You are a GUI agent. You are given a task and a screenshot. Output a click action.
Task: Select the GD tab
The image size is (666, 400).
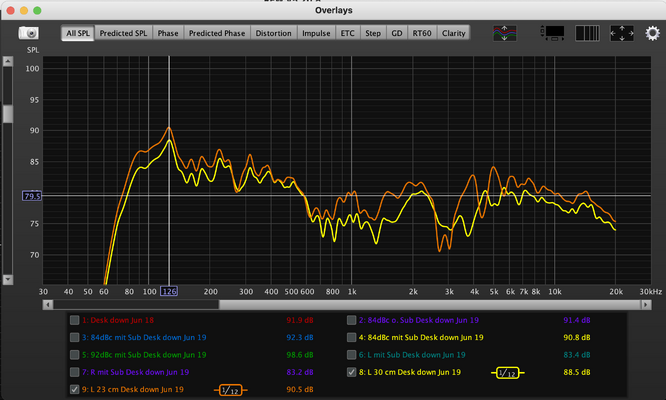[397, 33]
